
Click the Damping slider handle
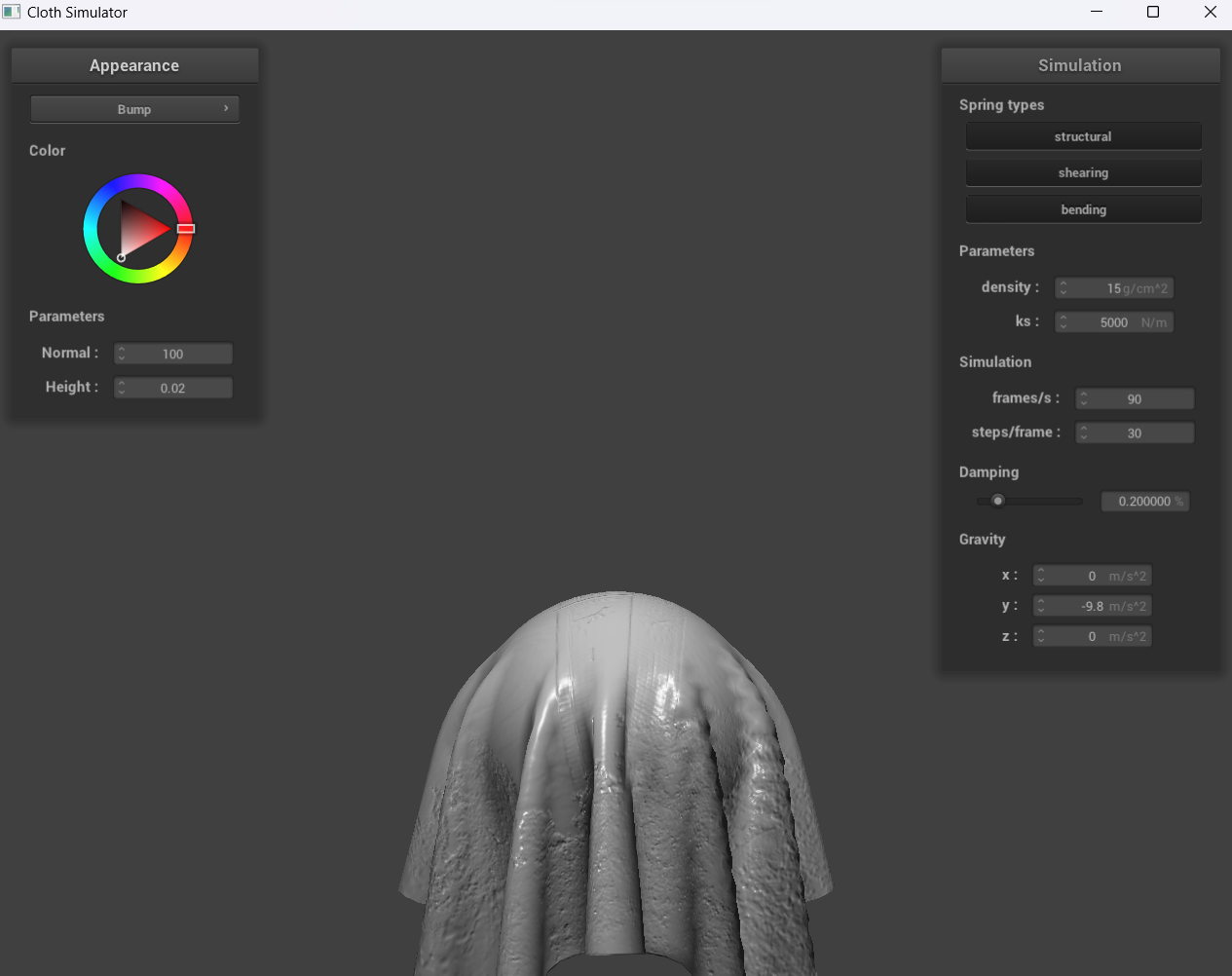[997, 501]
